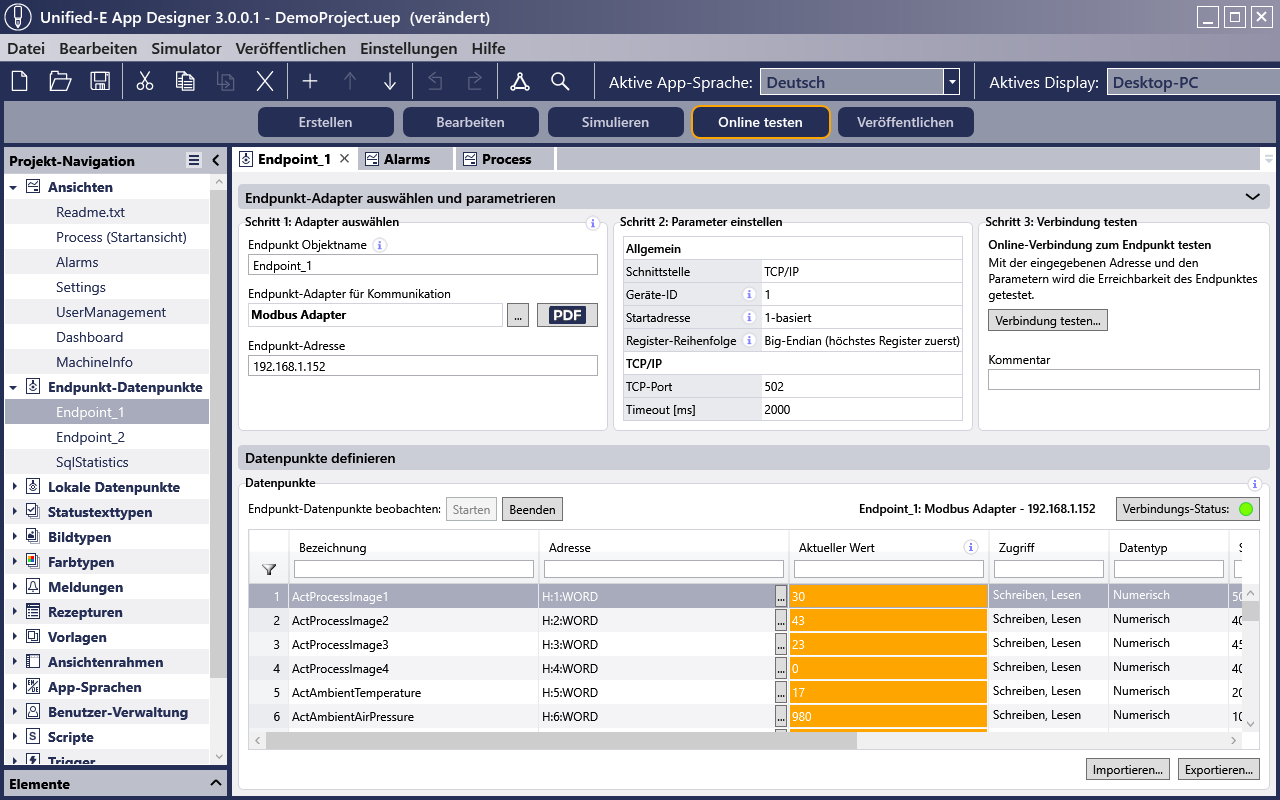The height and width of the screenshot is (800, 1280).
Task: Show info for the Aktueller Wert column
Action: [x=970, y=548]
